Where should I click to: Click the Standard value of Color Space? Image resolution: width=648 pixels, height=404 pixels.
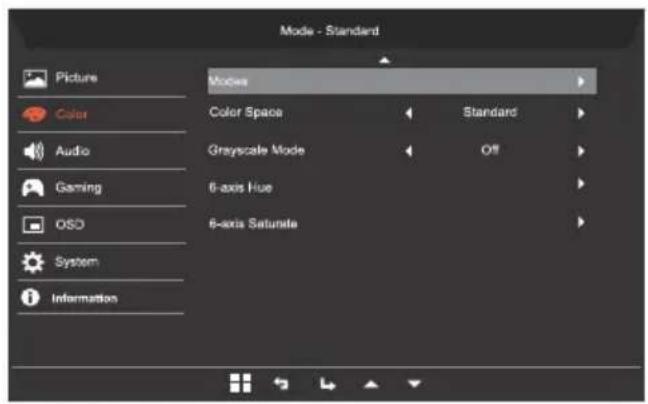coord(490,112)
